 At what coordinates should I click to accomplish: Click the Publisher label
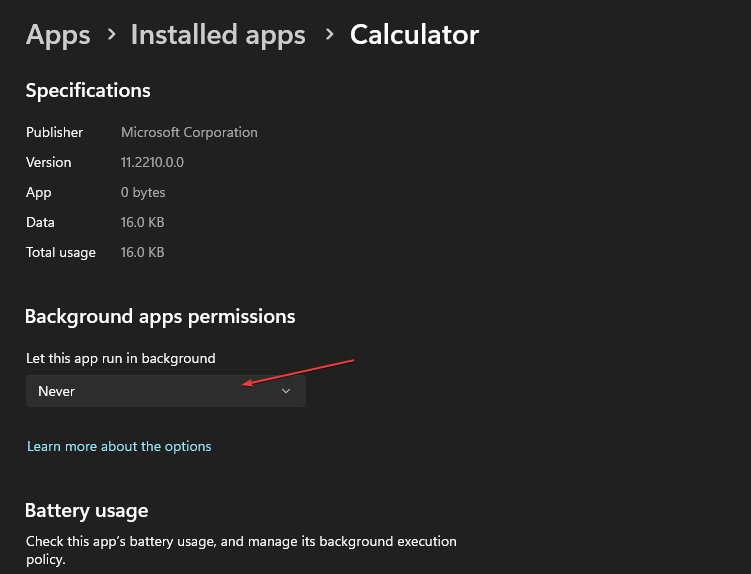(54, 132)
